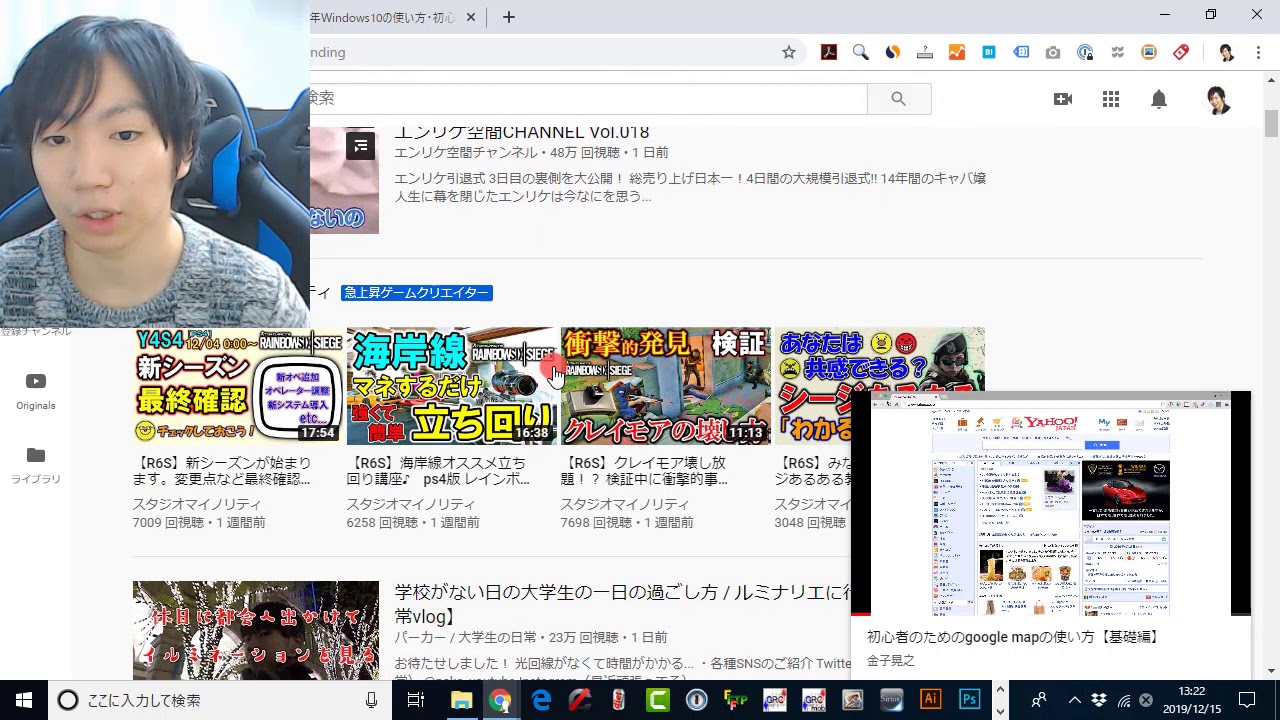Click the miniplayer video showing Yahoo page

coord(1051,503)
